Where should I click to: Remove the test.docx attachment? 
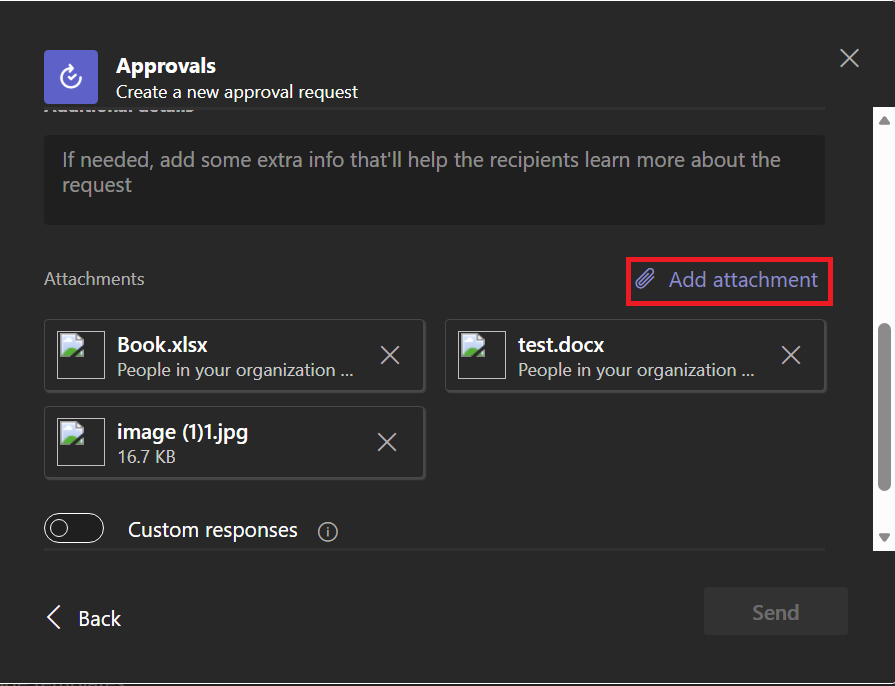(791, 355)
